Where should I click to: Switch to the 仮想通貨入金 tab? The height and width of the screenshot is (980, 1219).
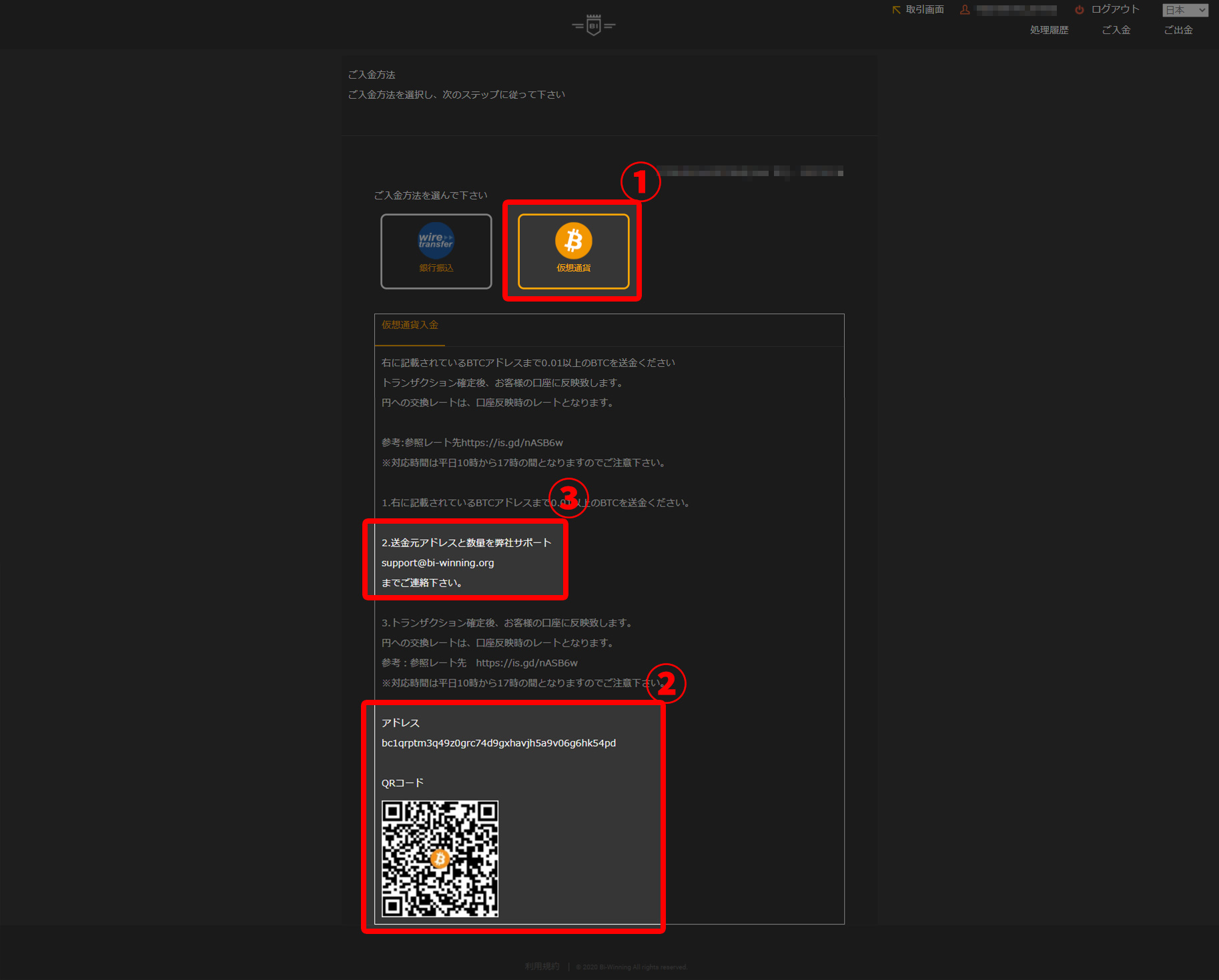click(x=409, y=326)
